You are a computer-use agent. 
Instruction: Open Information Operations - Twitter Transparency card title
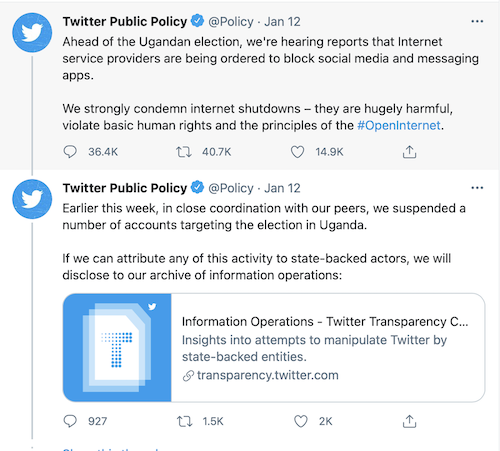(325, 322)
